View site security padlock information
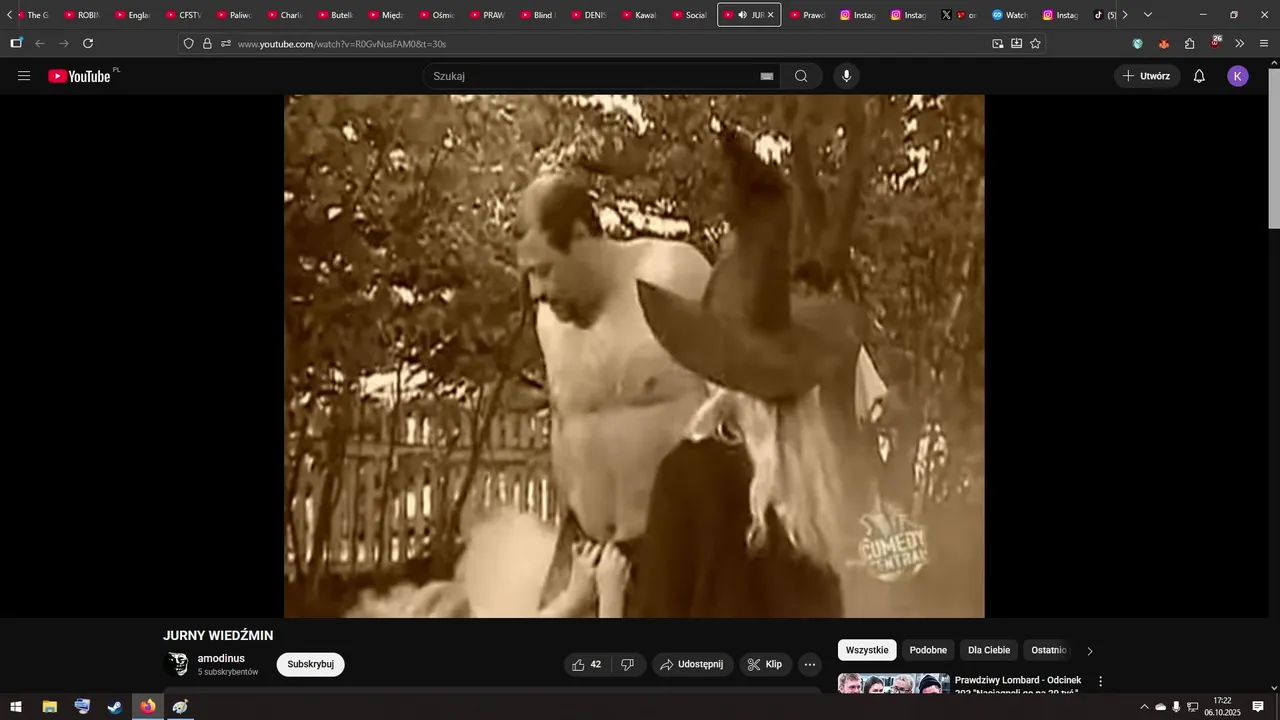Viewport: 1280px width, 720px height. [207, 43]
